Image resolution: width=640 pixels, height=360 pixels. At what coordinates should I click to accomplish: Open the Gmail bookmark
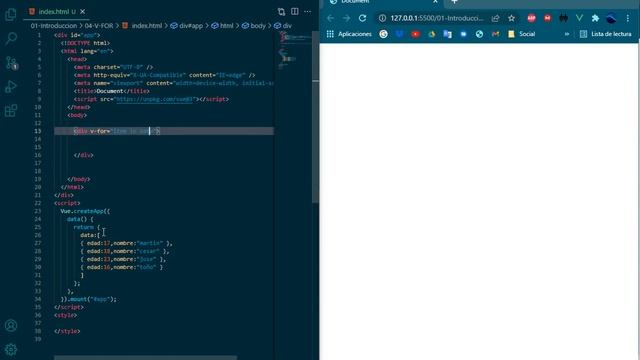[496, 34]
